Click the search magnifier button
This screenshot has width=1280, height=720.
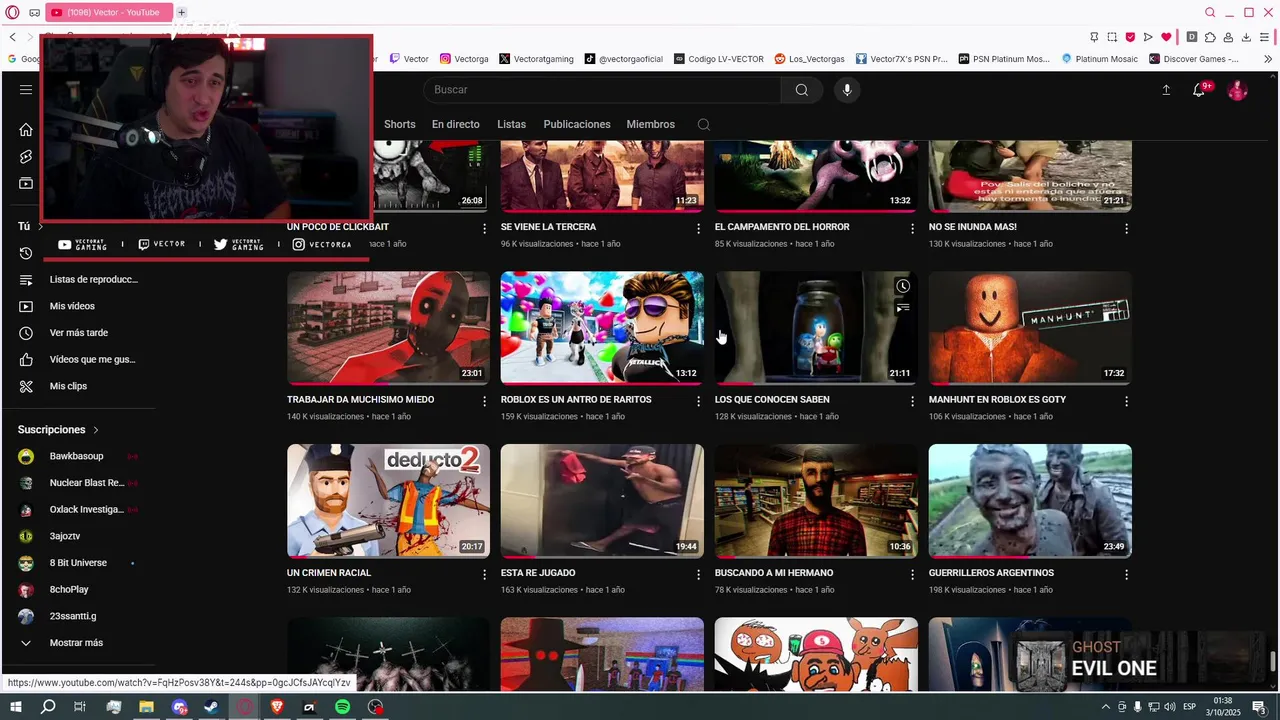pos(801,90)
